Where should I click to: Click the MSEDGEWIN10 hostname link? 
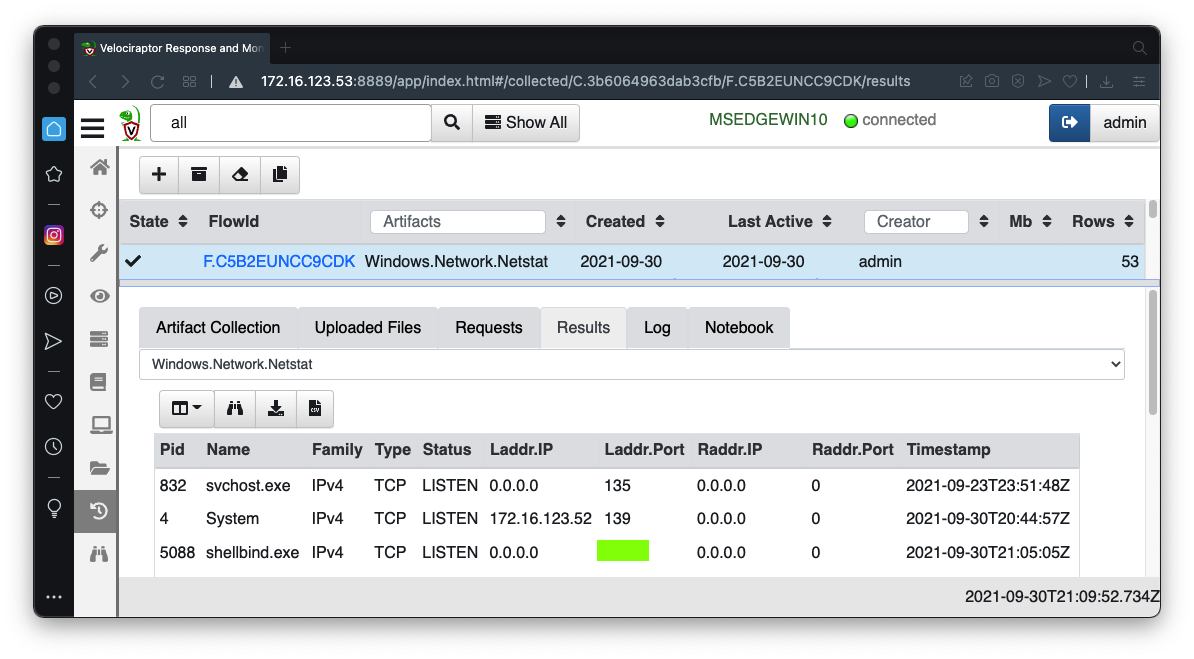pos(768,120)
